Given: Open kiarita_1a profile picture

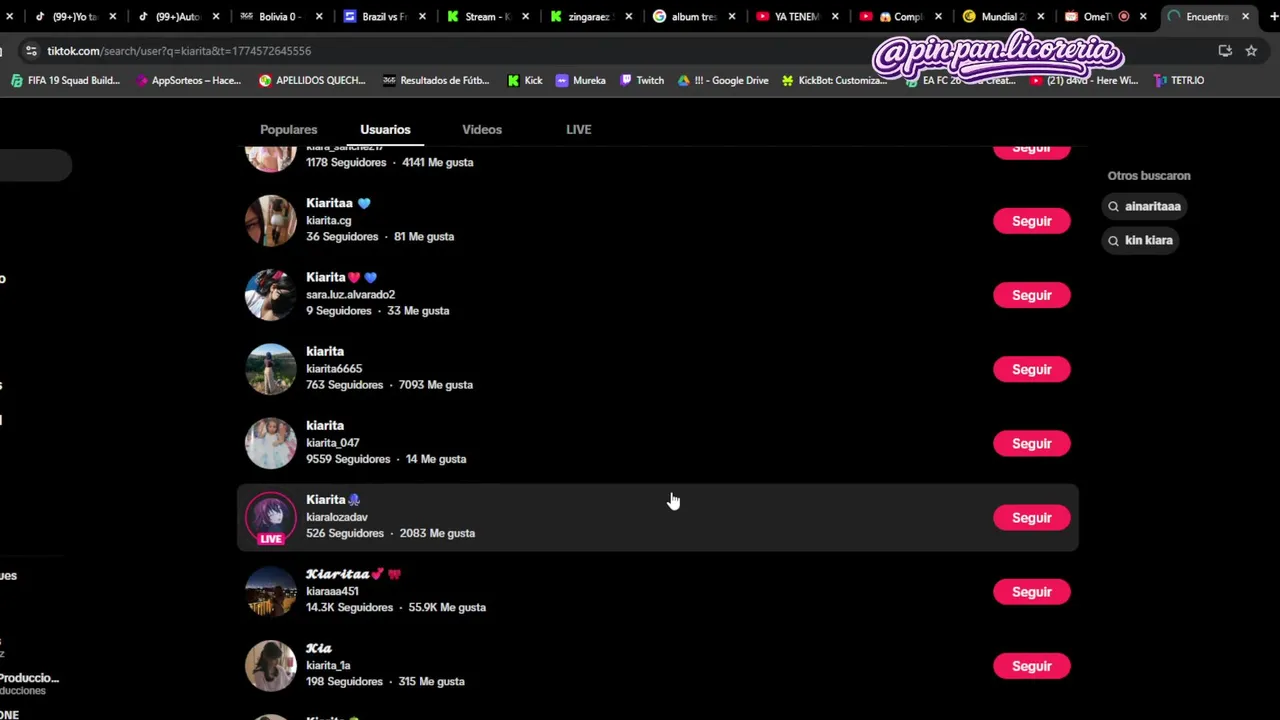Looking at the screenshot, I should click(271, 665).
